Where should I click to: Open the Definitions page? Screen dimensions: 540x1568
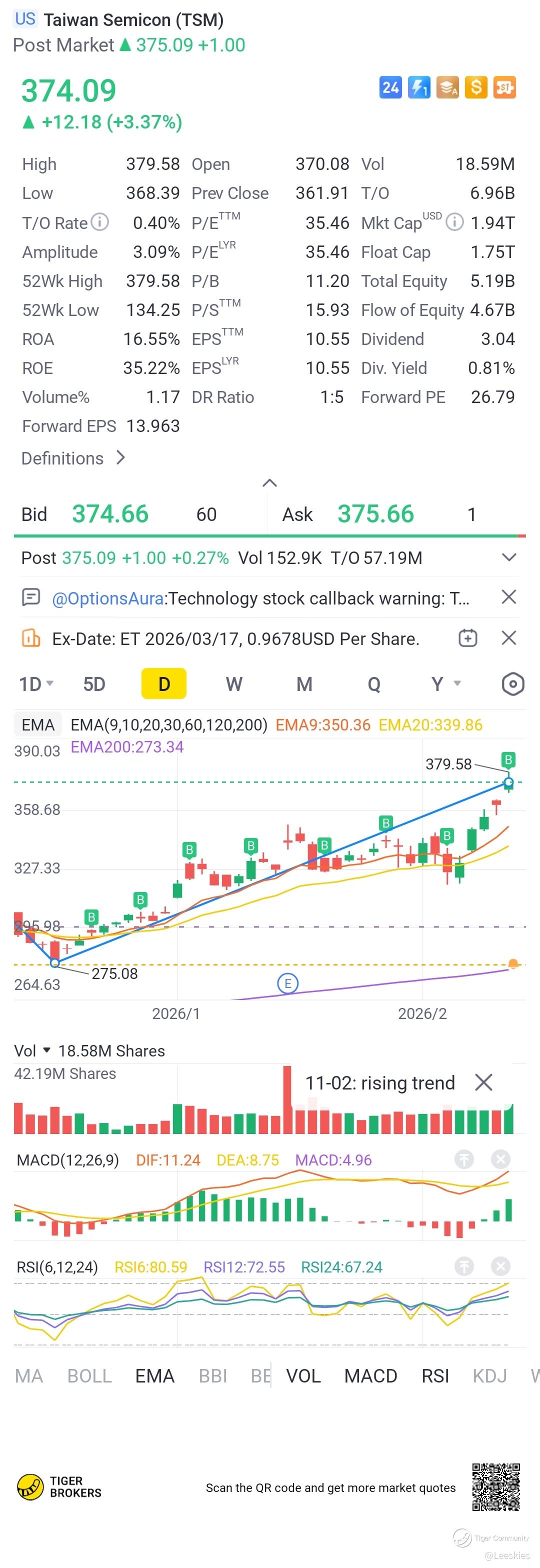pyautogui.click(x=73, y=457)
